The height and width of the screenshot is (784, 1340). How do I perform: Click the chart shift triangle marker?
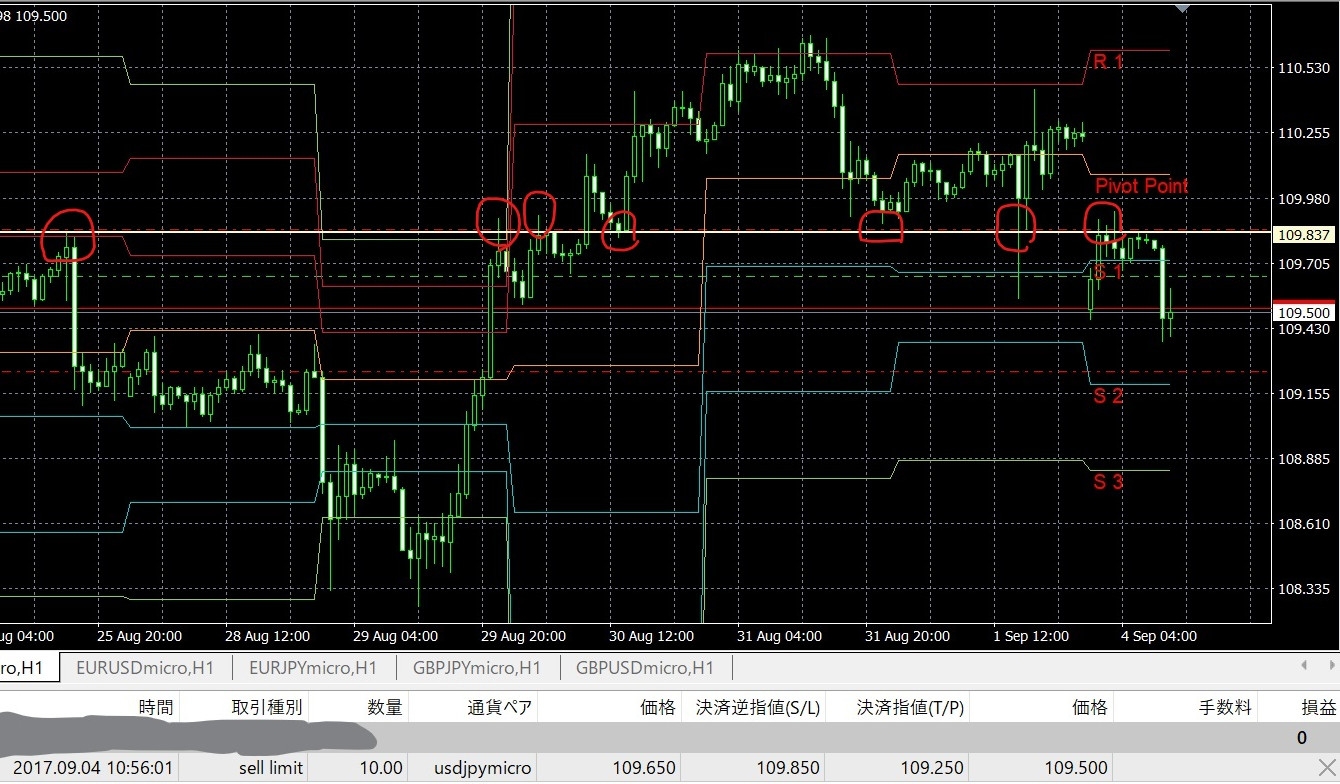[x=1183, y=8]
